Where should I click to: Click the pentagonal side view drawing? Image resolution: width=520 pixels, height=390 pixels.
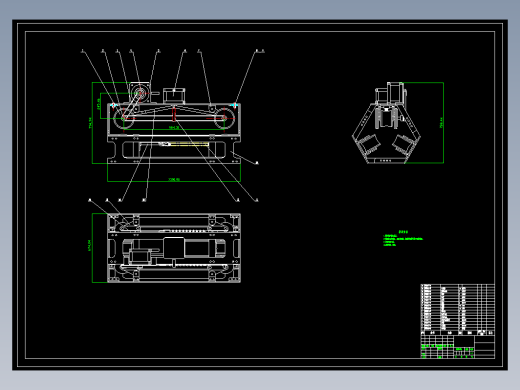pos(386,123)
